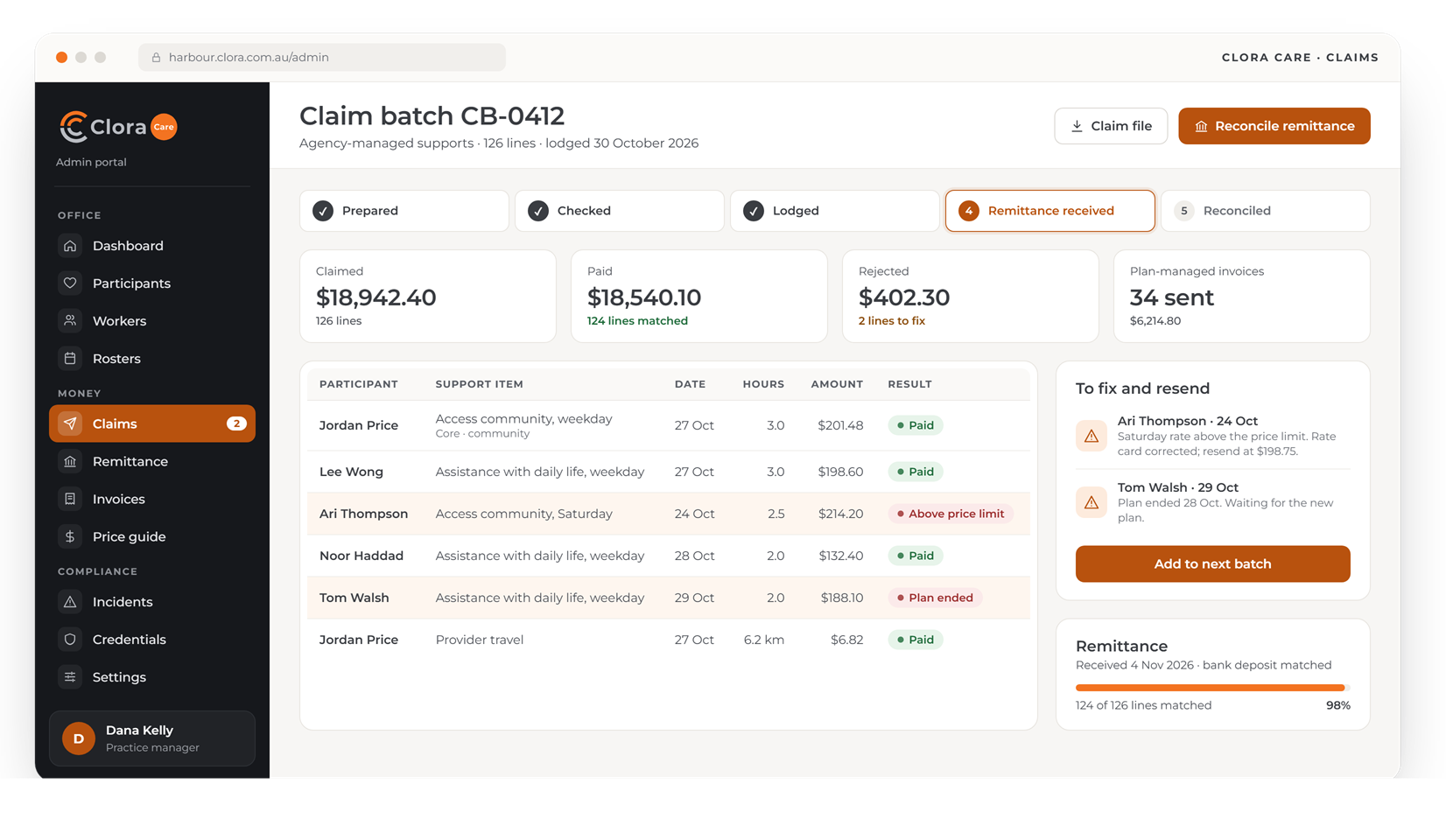Click Reconcile remittance button

tap(1274, 126)
